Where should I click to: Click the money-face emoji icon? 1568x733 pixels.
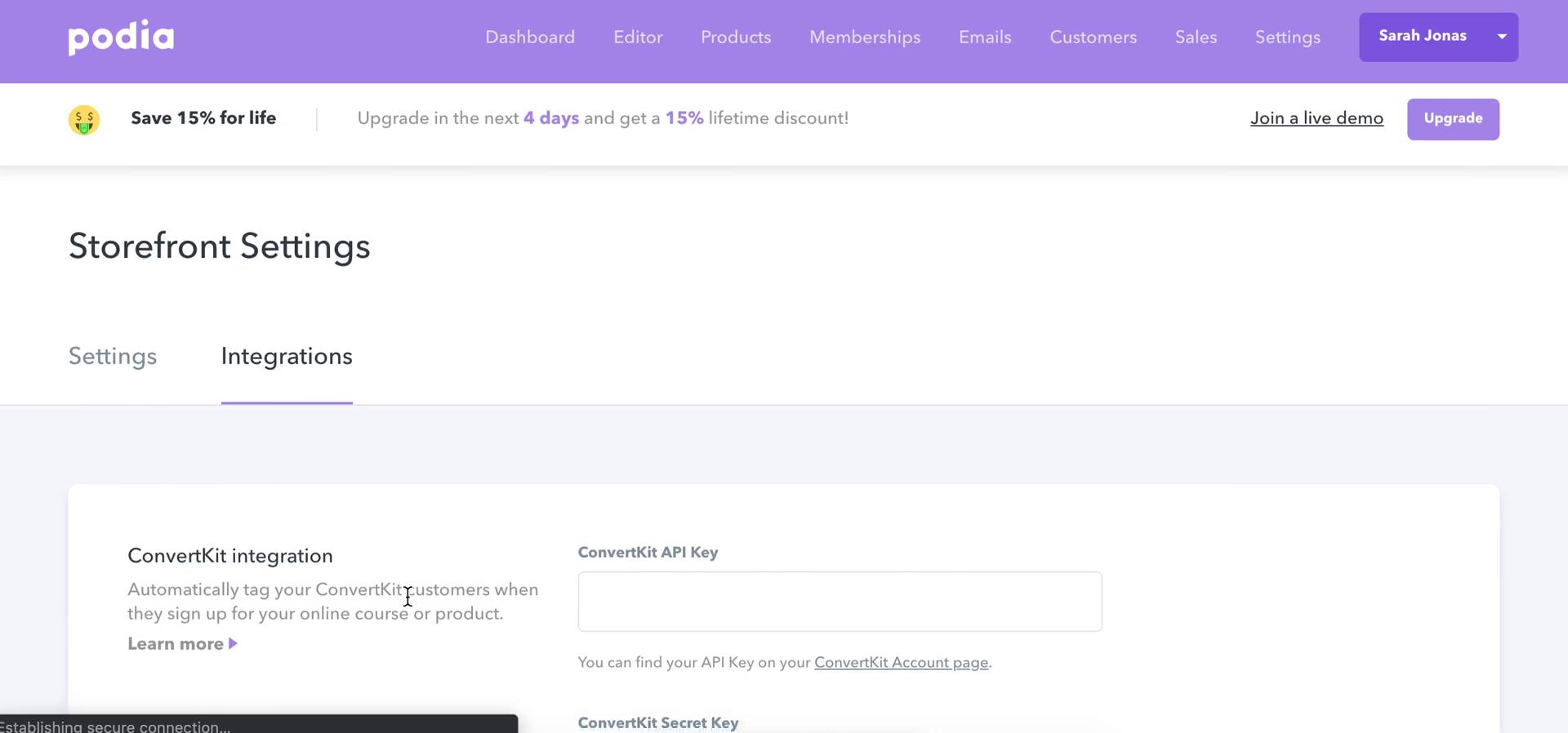(x=84, y=119)
